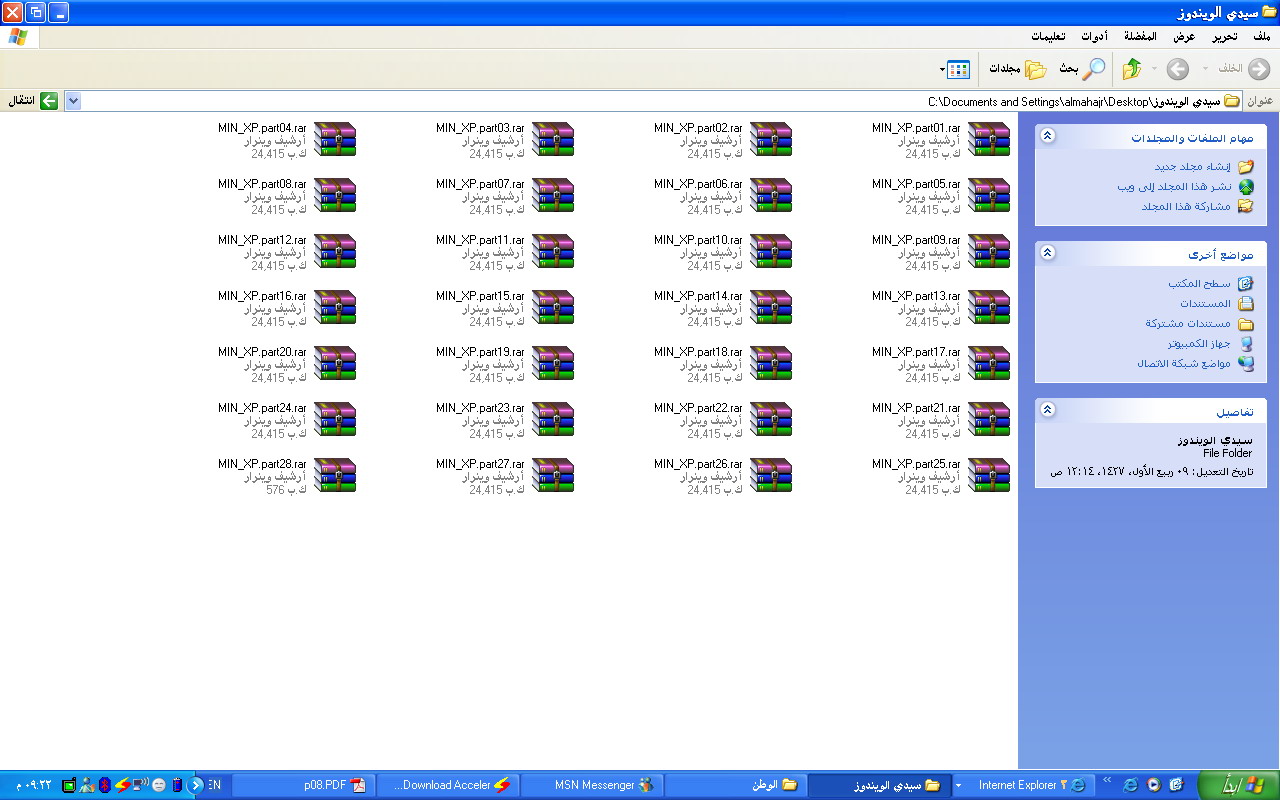Open the تعليمات (Help) menu

(1048, 37)
